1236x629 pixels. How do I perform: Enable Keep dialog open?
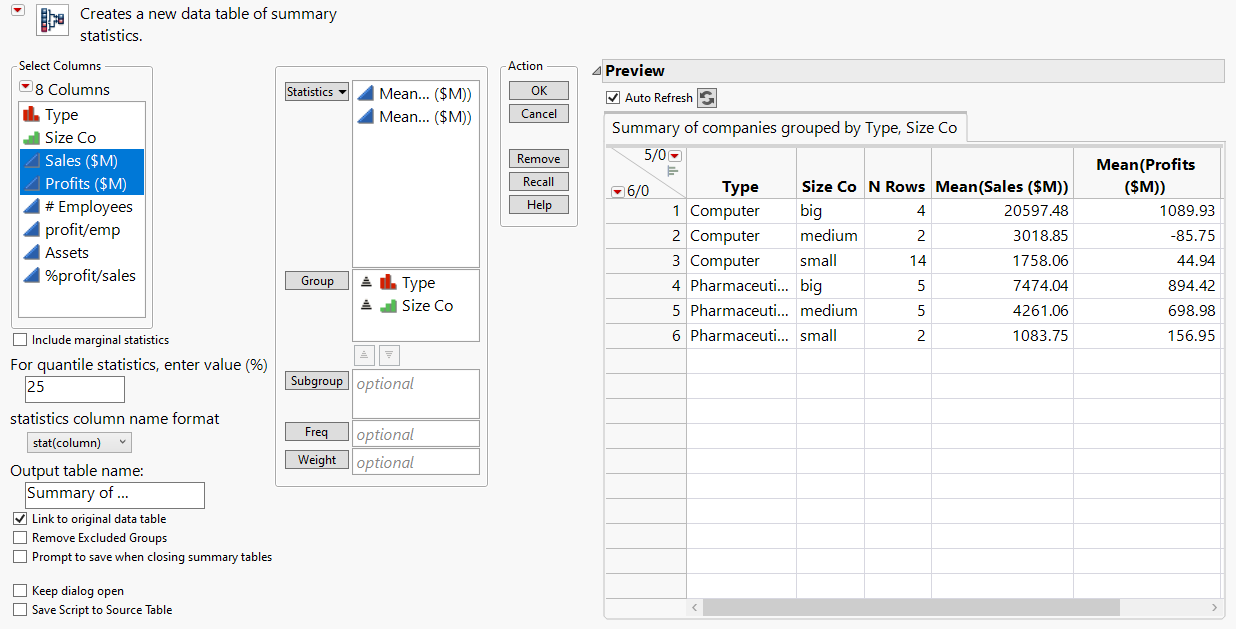(x=19, y=591)
